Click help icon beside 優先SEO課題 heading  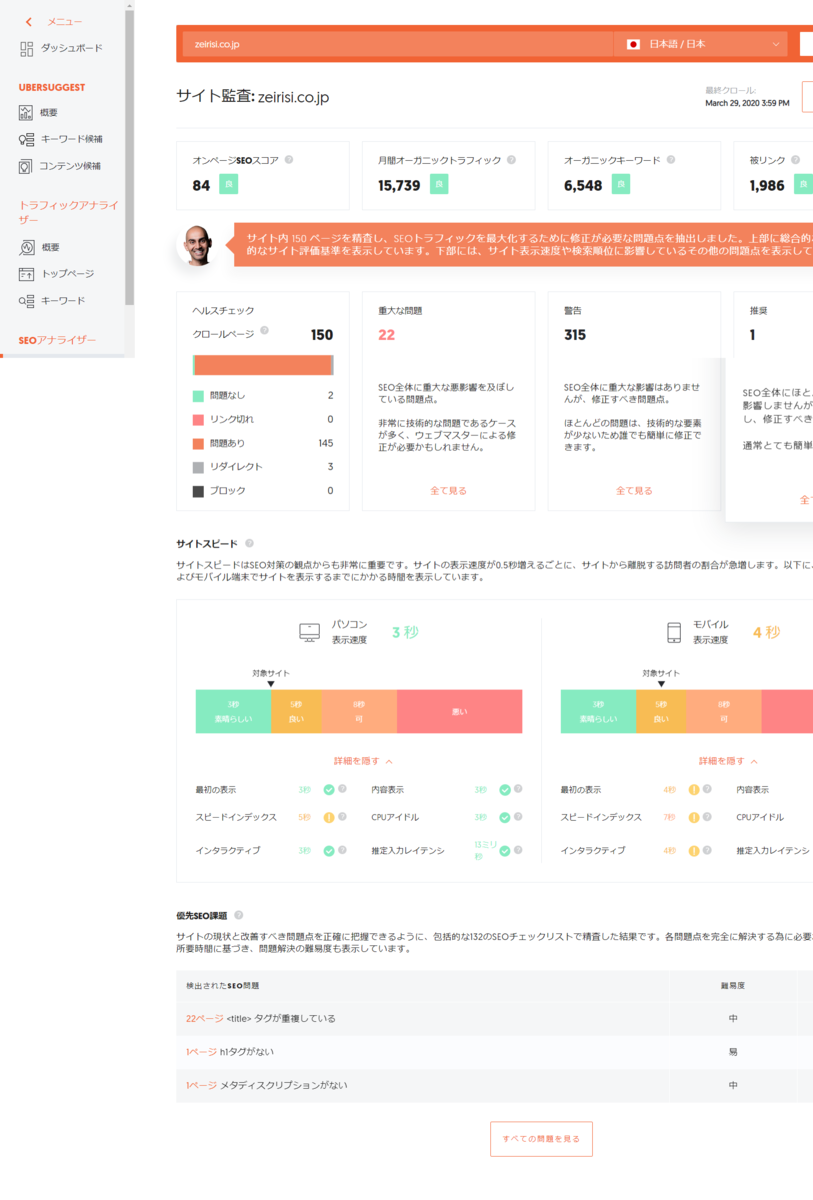tap(238, 915)
